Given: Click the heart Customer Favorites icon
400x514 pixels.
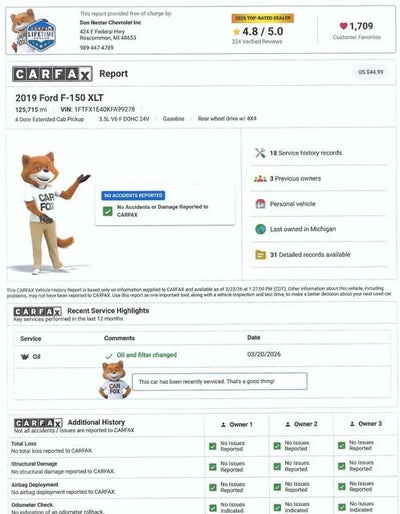Looking at the screenshot, I should (343, 26).
